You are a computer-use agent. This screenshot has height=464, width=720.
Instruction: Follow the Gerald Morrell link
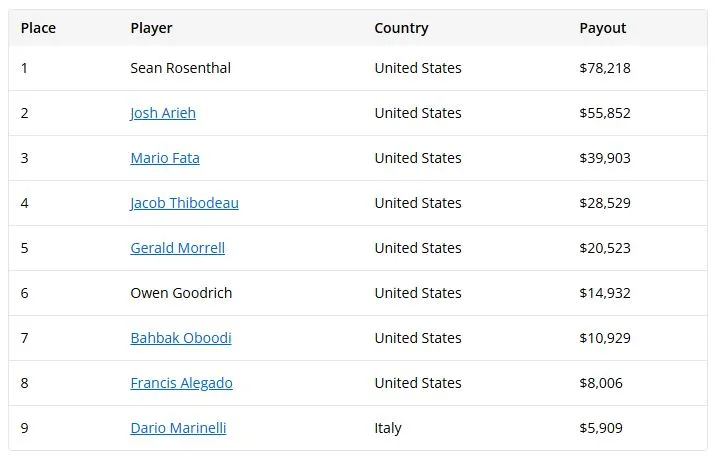click(178, 248)
